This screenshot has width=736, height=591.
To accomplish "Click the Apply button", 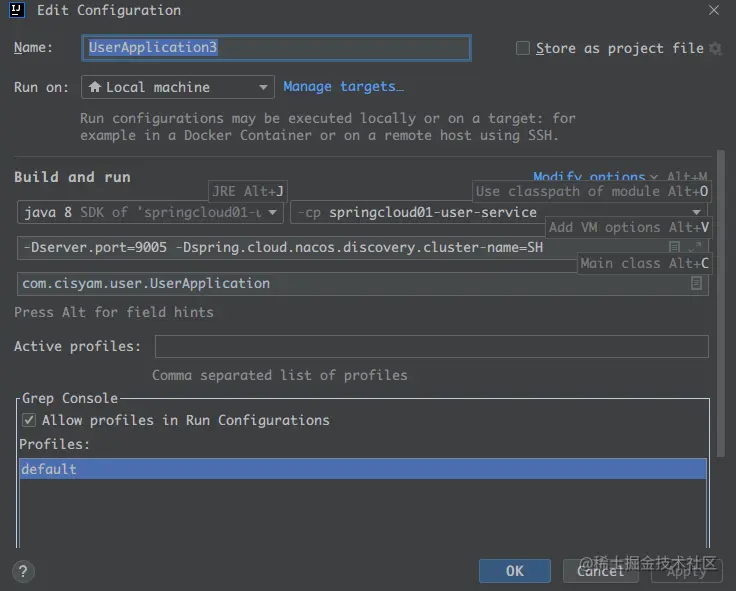I will (x=686, y=571).
